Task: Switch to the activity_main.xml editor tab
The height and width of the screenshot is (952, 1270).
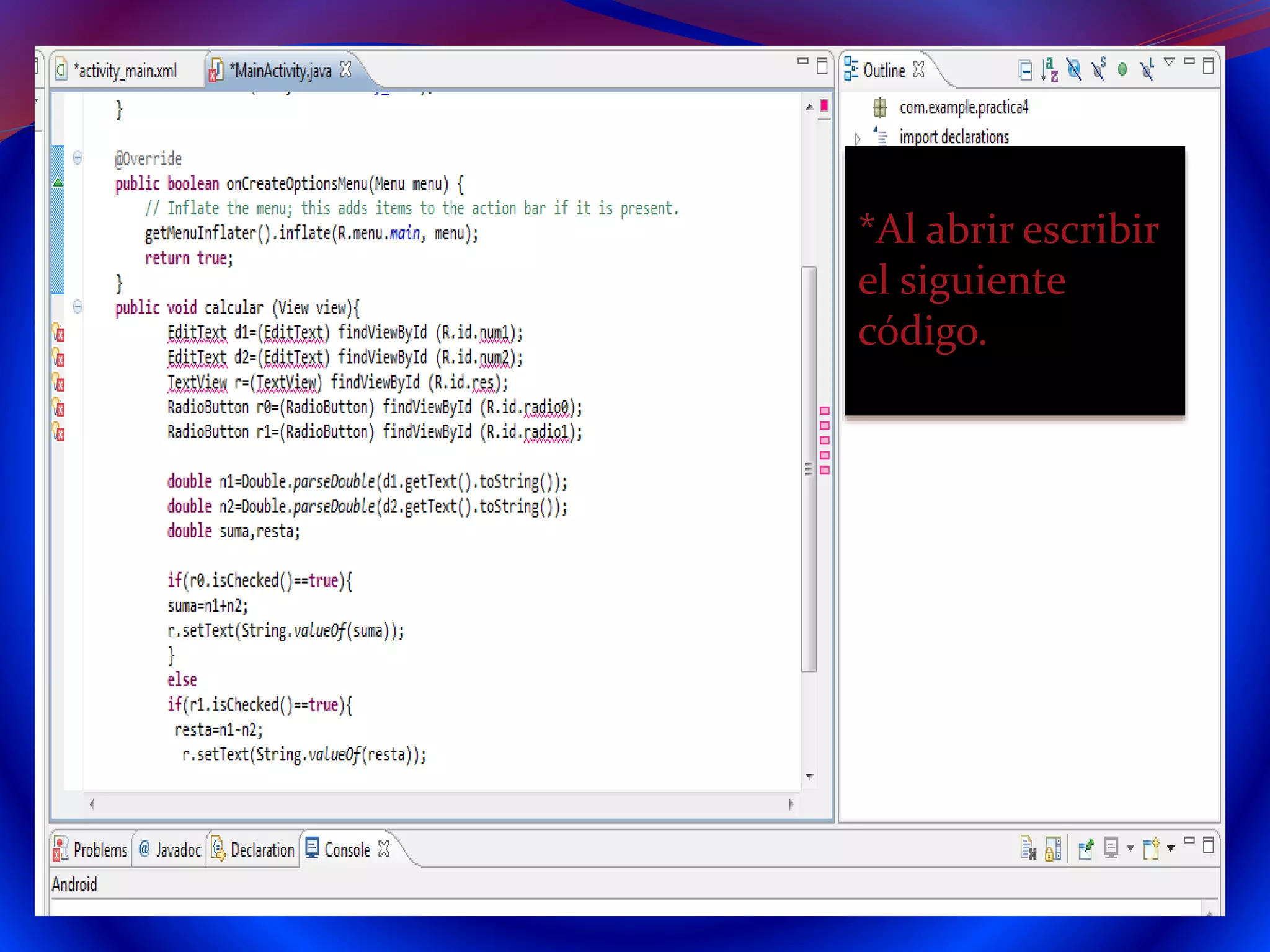Action: [x=127, y=71]
